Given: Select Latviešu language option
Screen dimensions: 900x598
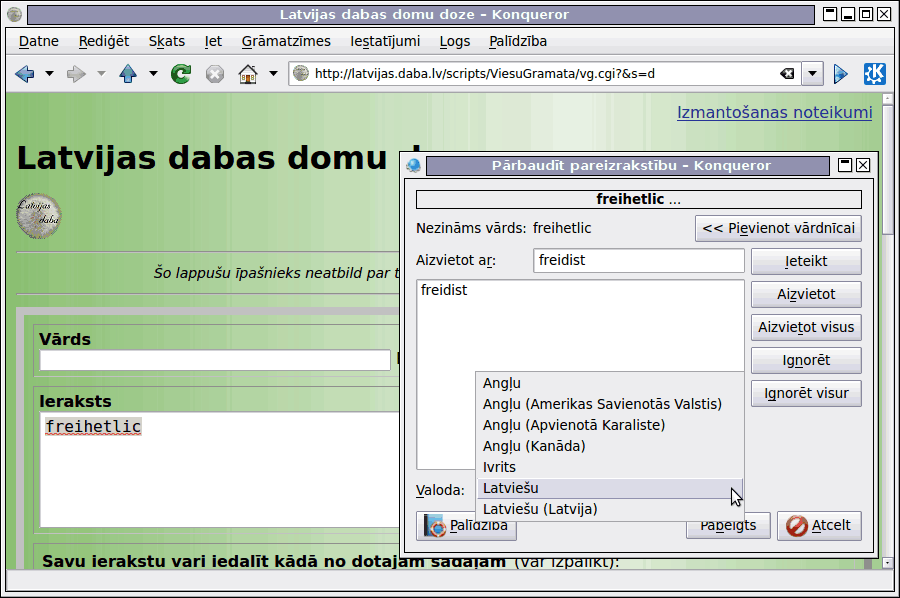Looking at the screenshot, I should click(x=610, y=488).
